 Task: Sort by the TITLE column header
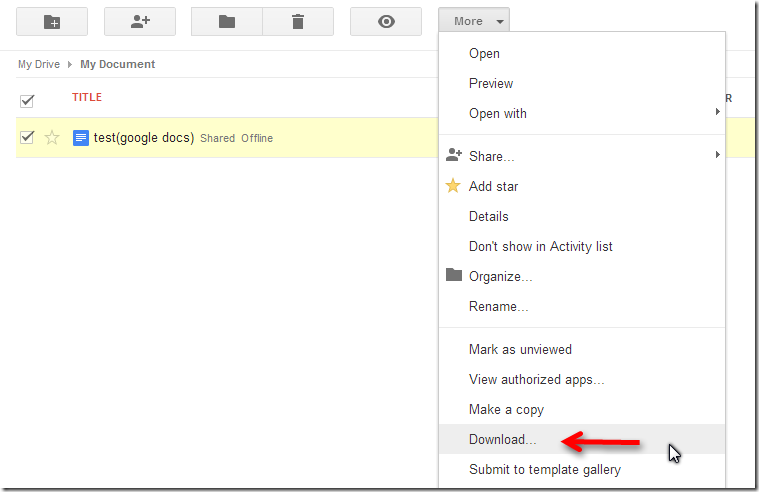point(87,97)
